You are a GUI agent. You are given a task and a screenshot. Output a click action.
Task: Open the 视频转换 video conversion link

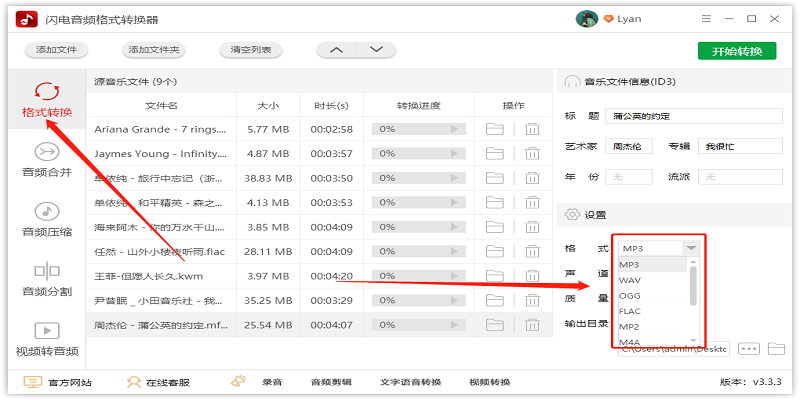pos(489,382)
